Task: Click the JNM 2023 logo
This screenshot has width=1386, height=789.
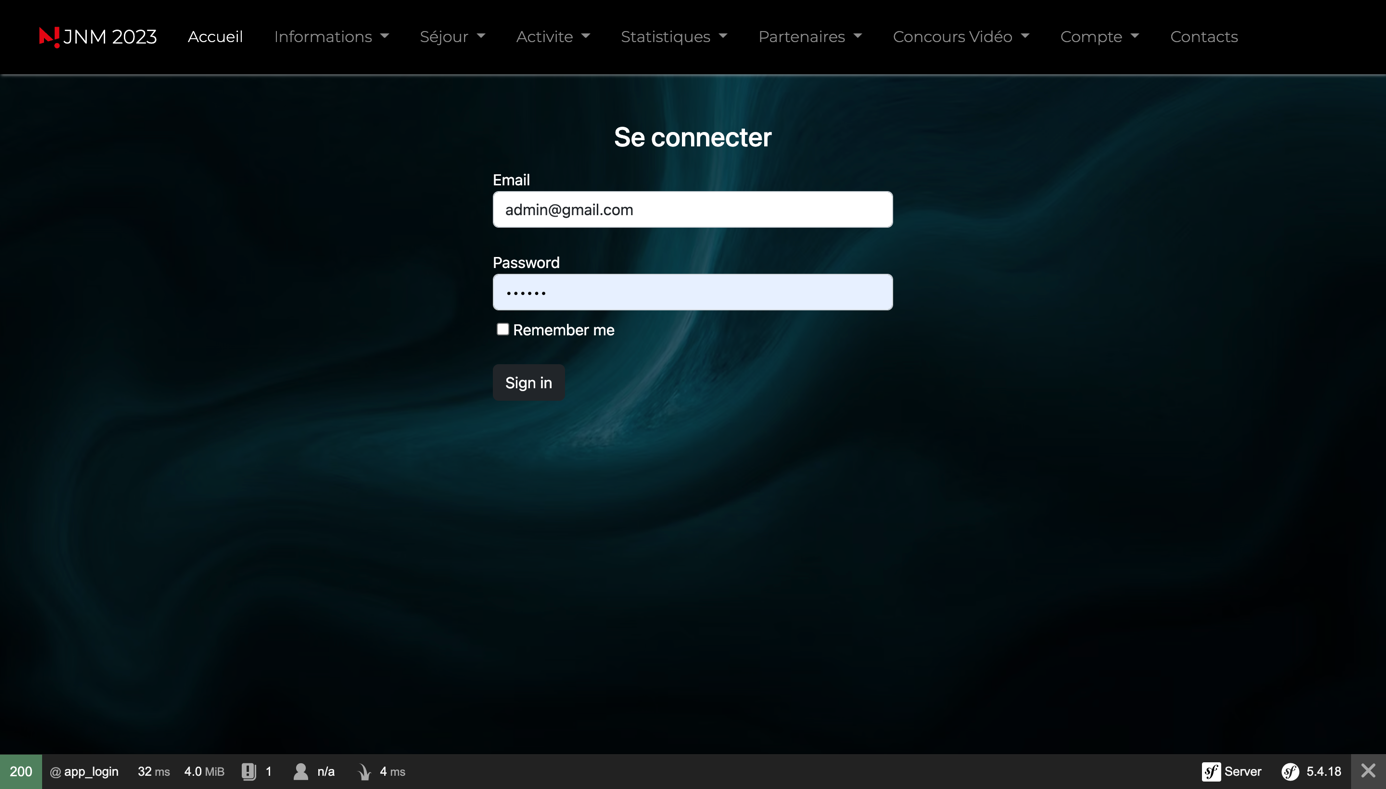Action: click(97, 36)
